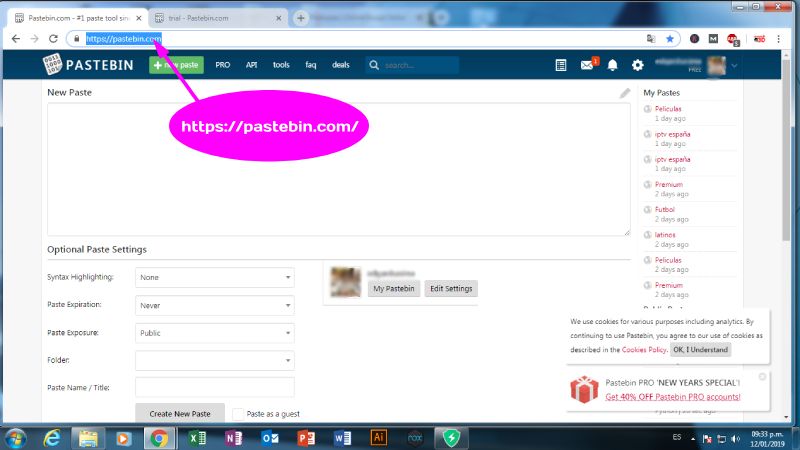Open the green shield app in taskbar
The image size is (800, 450).
click(452, 438)
